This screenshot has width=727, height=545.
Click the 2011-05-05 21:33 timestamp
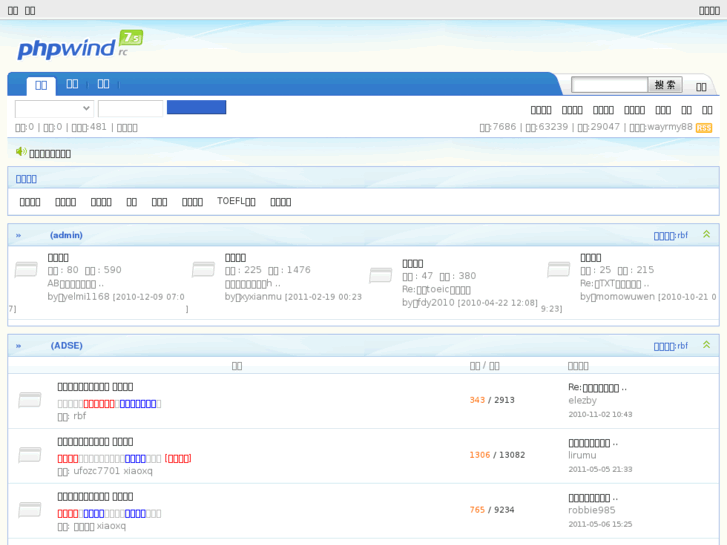600,469
